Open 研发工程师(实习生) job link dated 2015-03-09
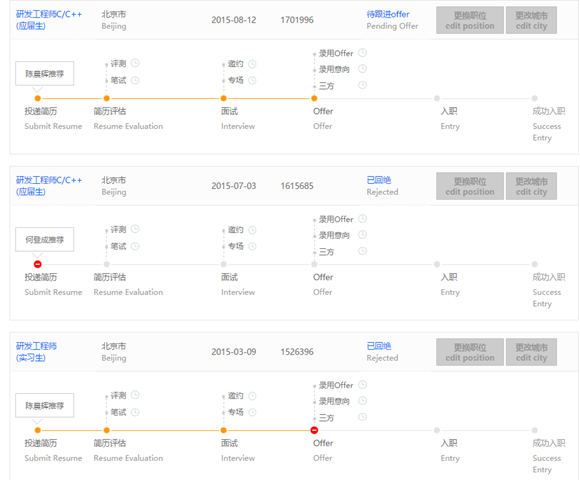The image size is (580, 480). [36, 352]
